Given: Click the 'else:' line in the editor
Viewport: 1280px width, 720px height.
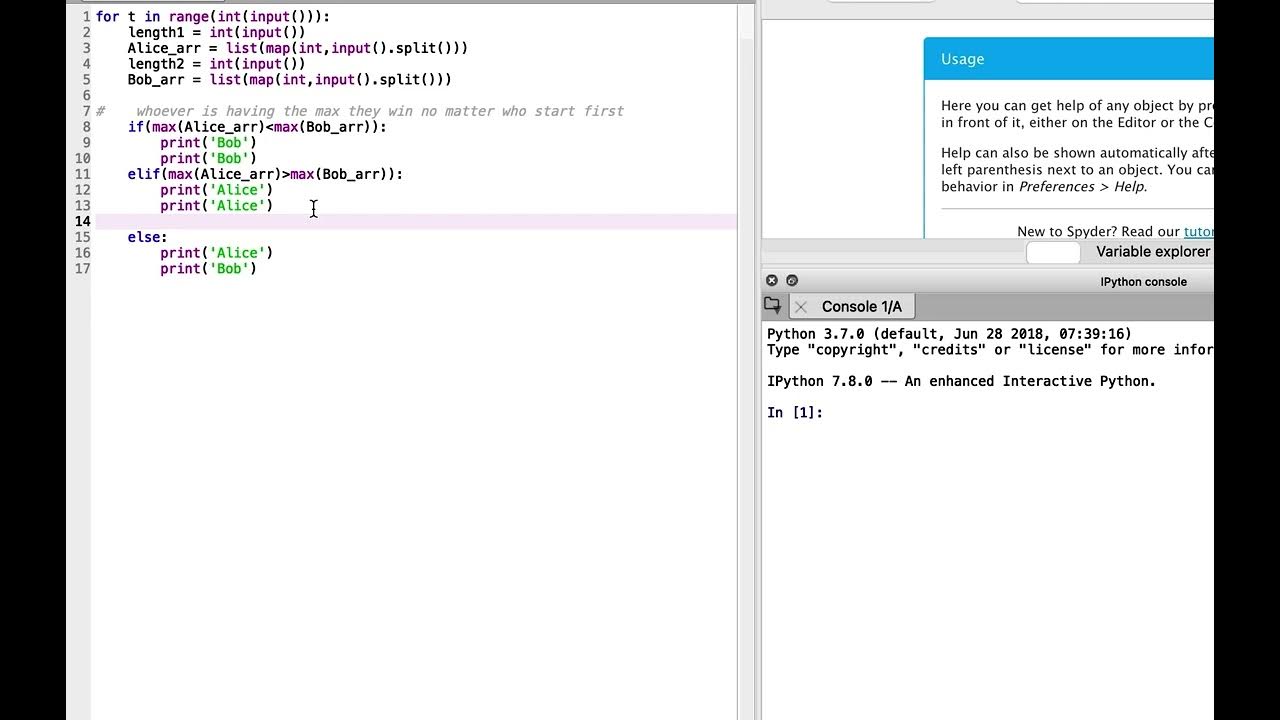Looking at the screenshot, I should (x=148, y=237).
